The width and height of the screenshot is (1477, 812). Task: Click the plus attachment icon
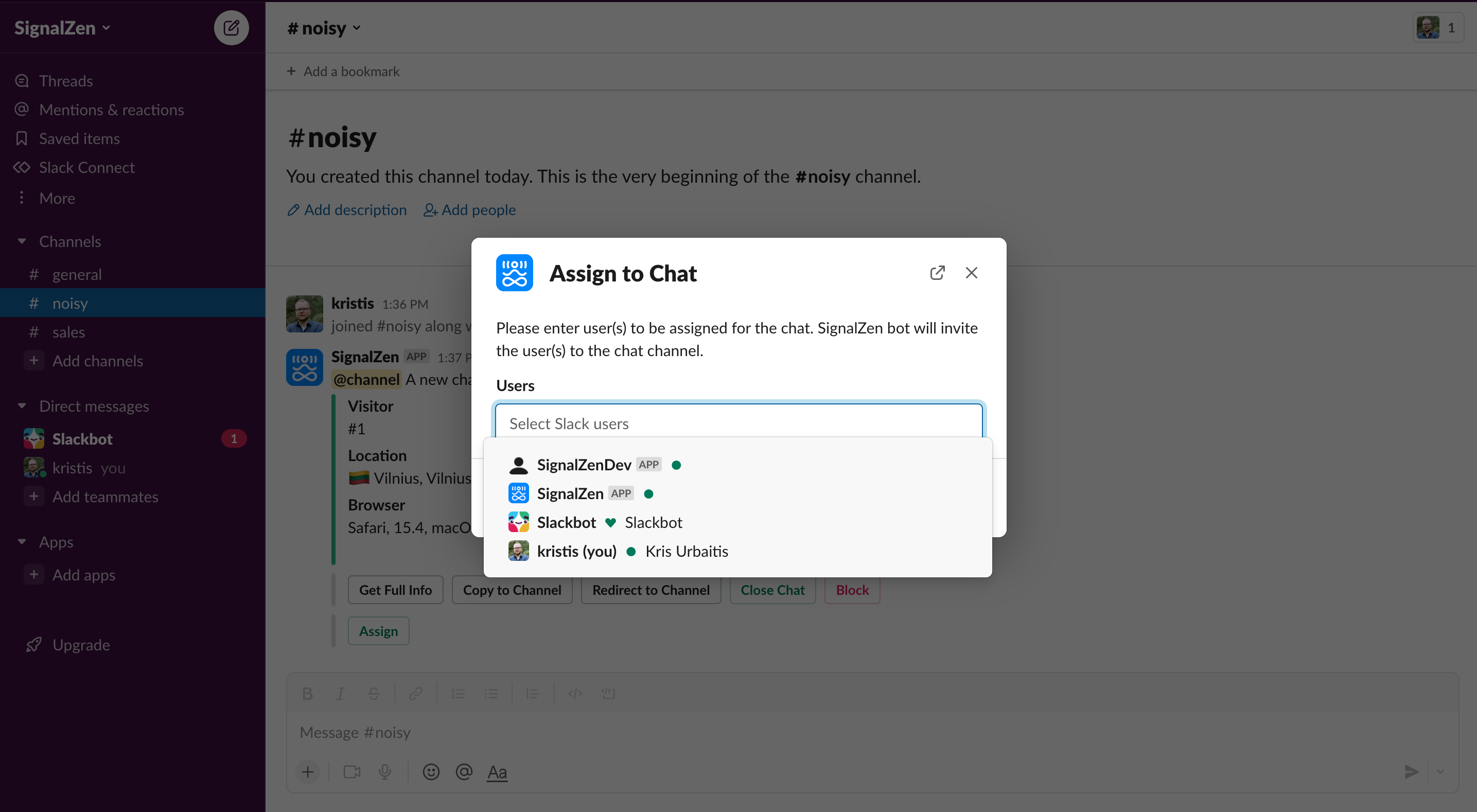point(308,772)
